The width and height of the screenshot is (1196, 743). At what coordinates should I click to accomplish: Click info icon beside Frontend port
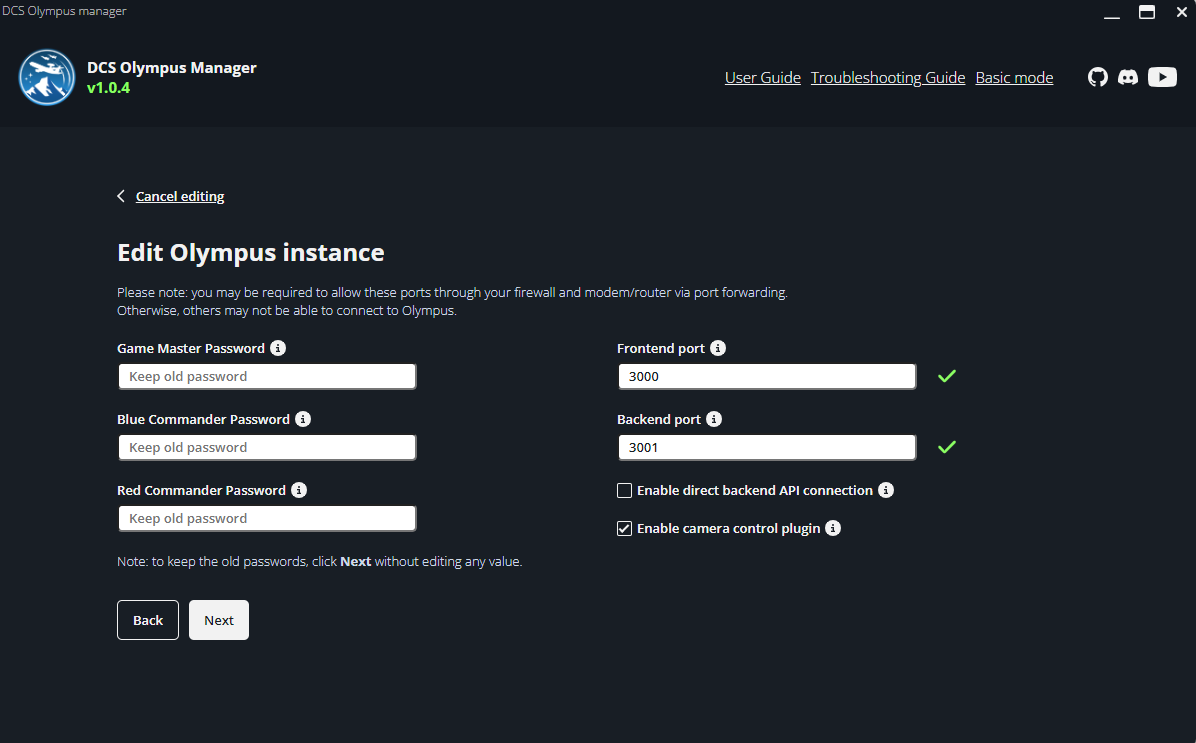[718, 348]
